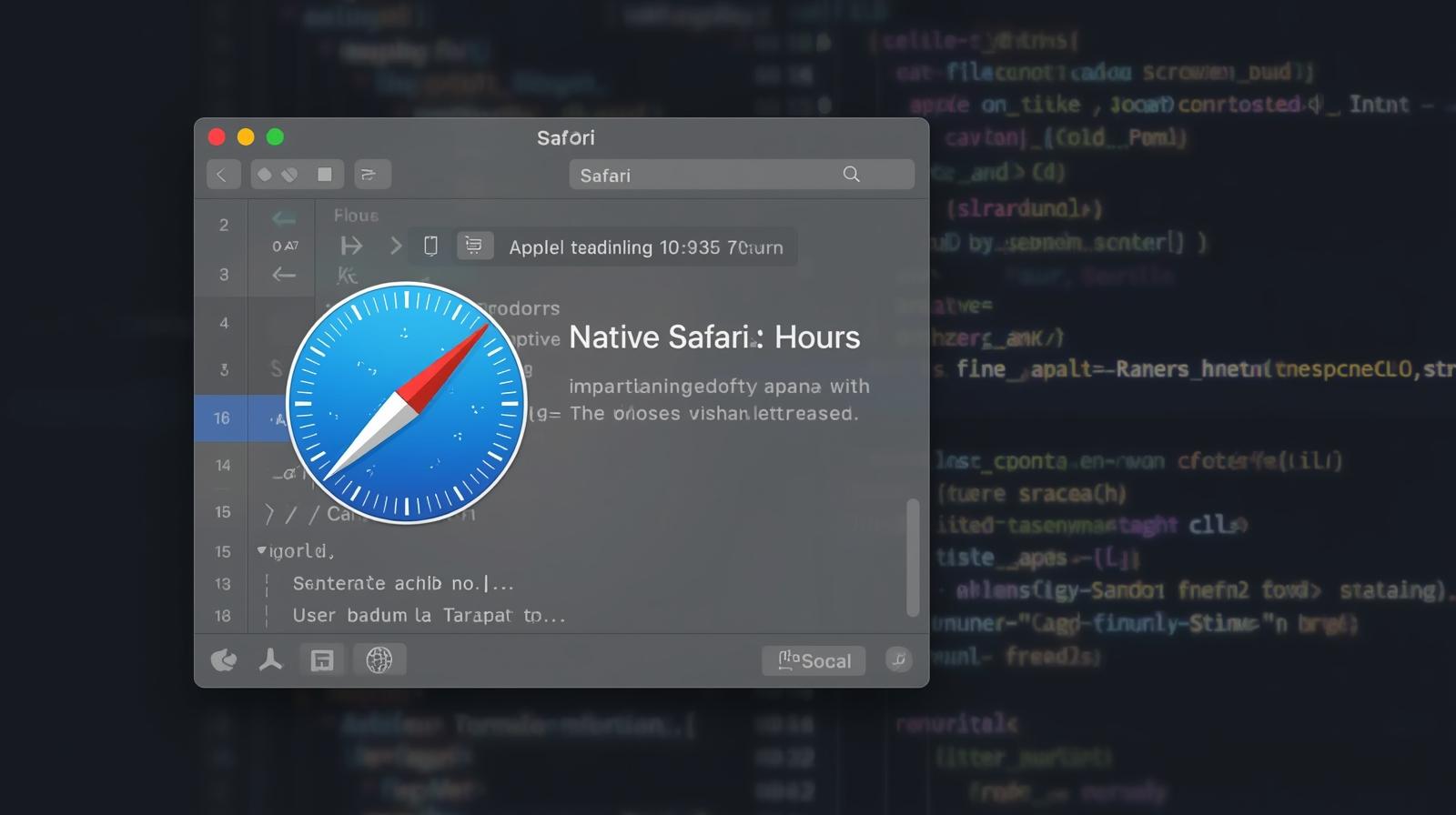Close the Safari window with red button

pyautogui.click(x=217, y=137)
